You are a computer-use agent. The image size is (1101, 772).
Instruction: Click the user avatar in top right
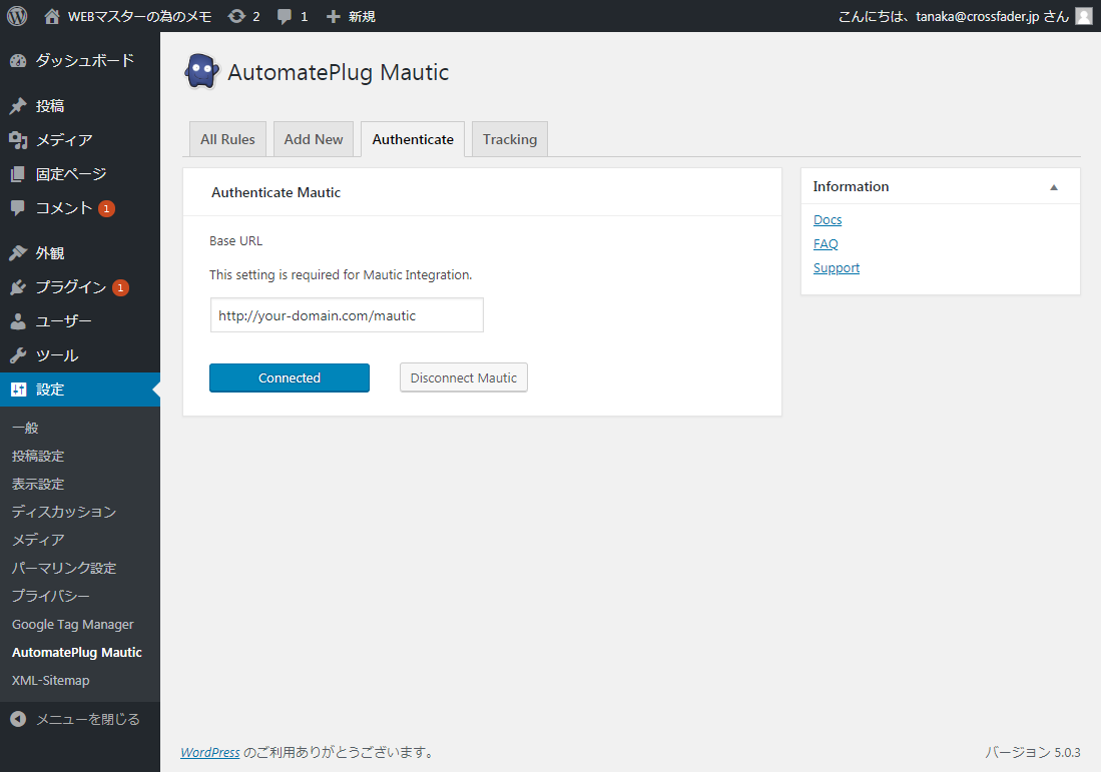[x=1083, y=16]
